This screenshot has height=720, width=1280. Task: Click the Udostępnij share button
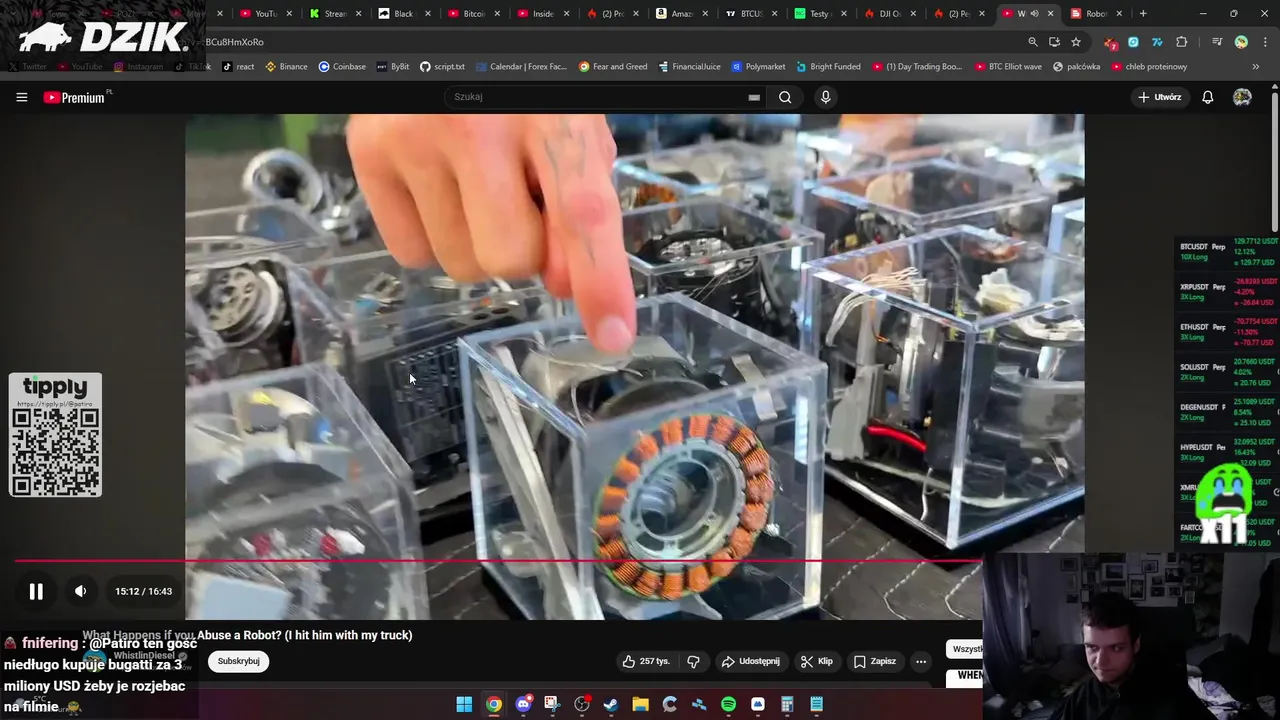tap(751, 661)
